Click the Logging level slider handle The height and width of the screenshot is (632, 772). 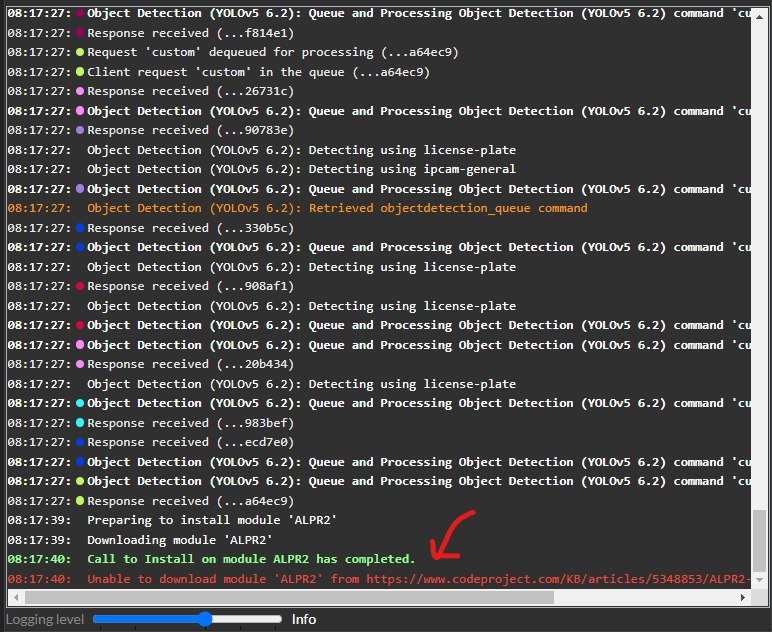205,619
